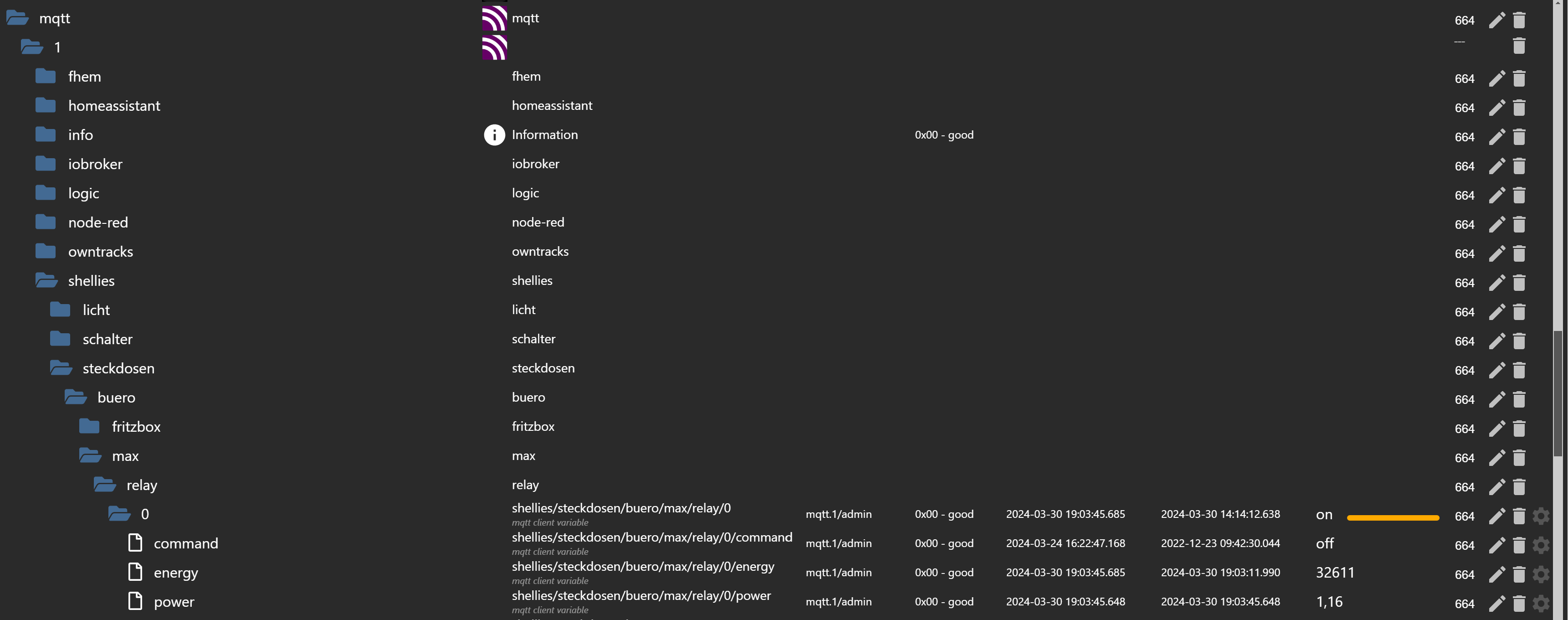Image resolution: width=1568 pixels, height=620 pixels.
Task: Click the vertical scrollbar thumb
Action: click(x=1557, y=393)
